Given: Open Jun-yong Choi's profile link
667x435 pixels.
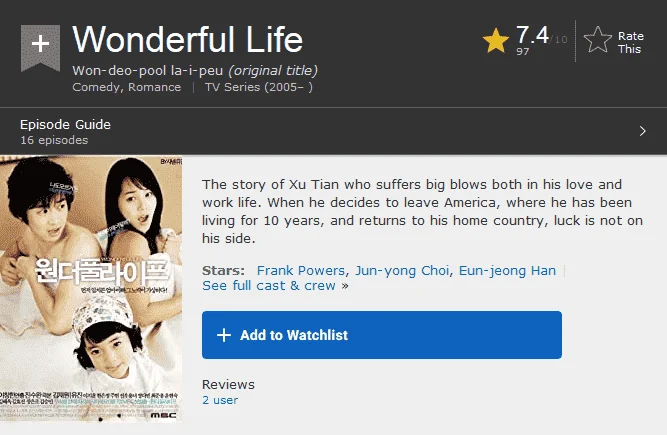Looking at the screenshot, I should point(402,270).
